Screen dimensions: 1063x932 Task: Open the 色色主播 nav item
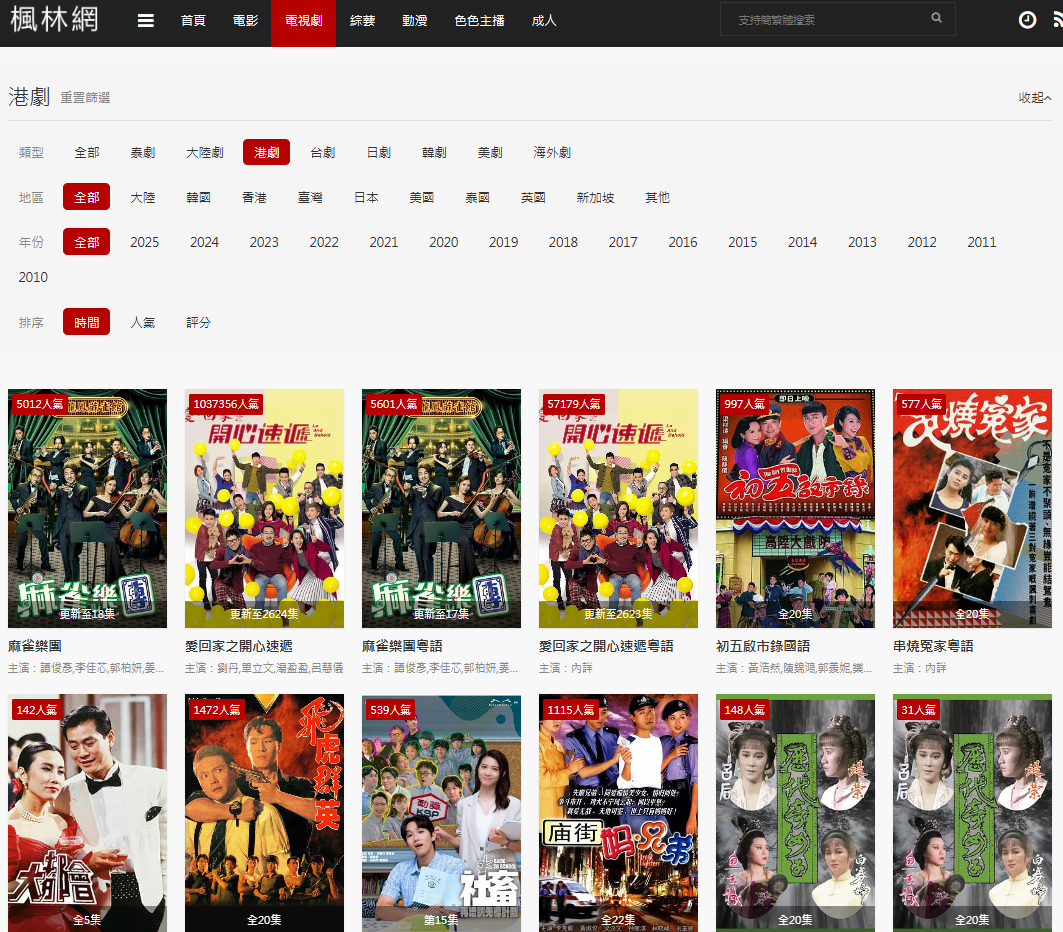479,20
